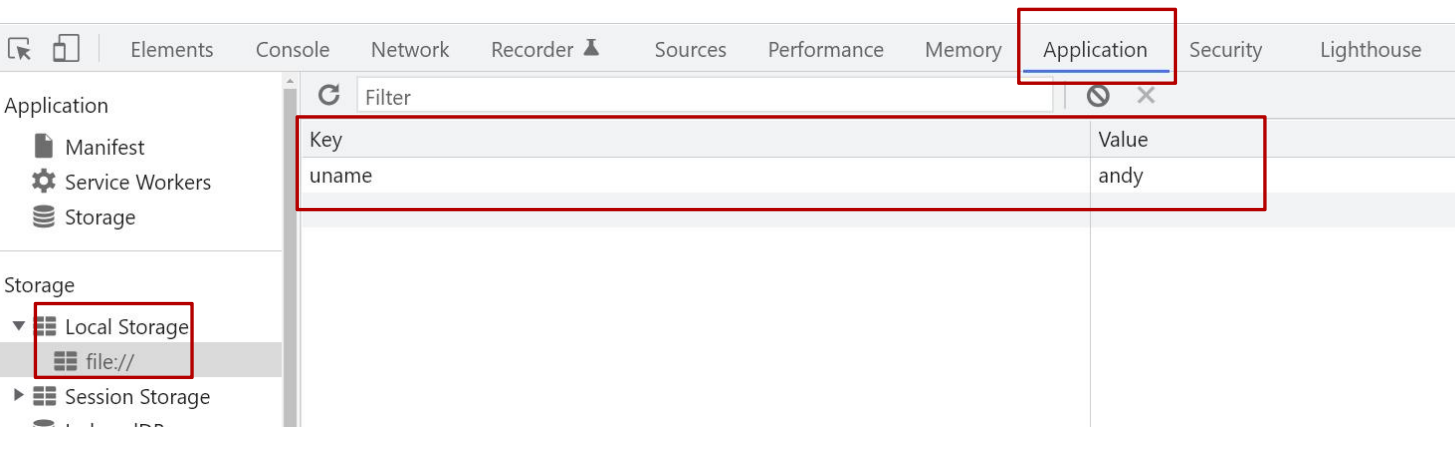Select the file:// local storage entry
The width and height of the screenshot is (1455, 459).
(109, 362)
